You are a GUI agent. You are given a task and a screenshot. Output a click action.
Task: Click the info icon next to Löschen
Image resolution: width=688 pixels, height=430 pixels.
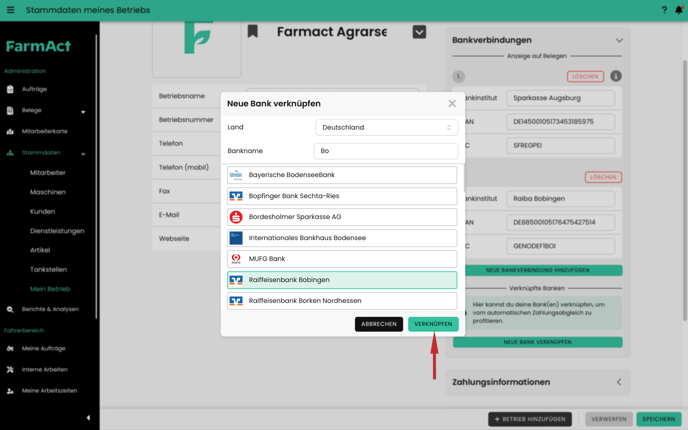[x=616, y=76]
